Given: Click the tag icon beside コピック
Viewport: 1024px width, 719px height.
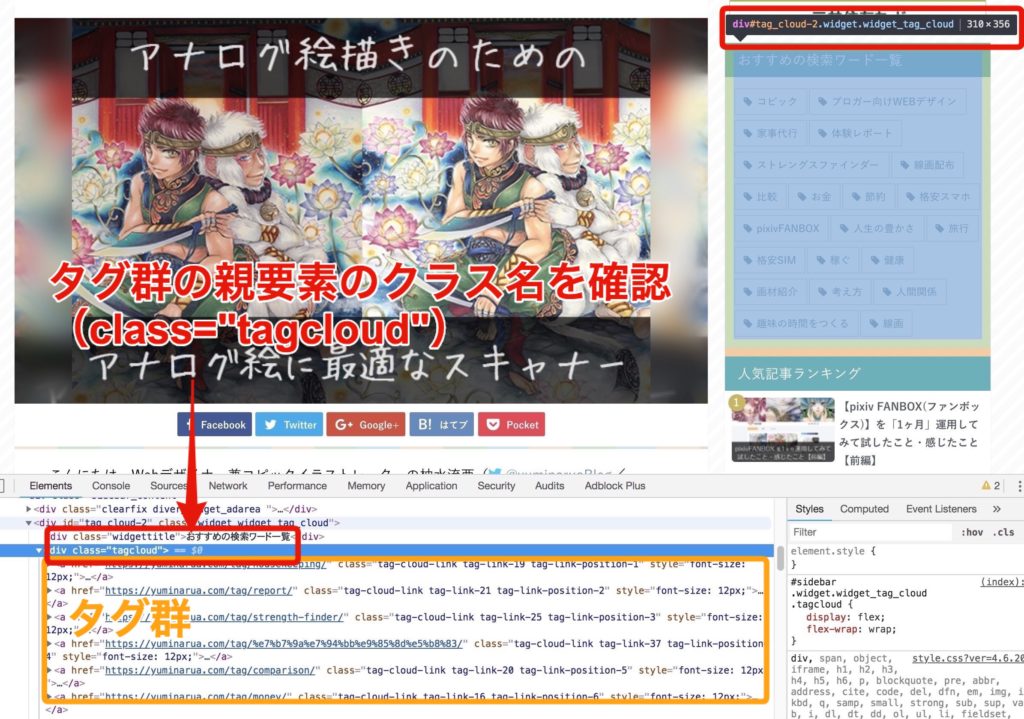Looking at the screenshot, I should (748, 101).
